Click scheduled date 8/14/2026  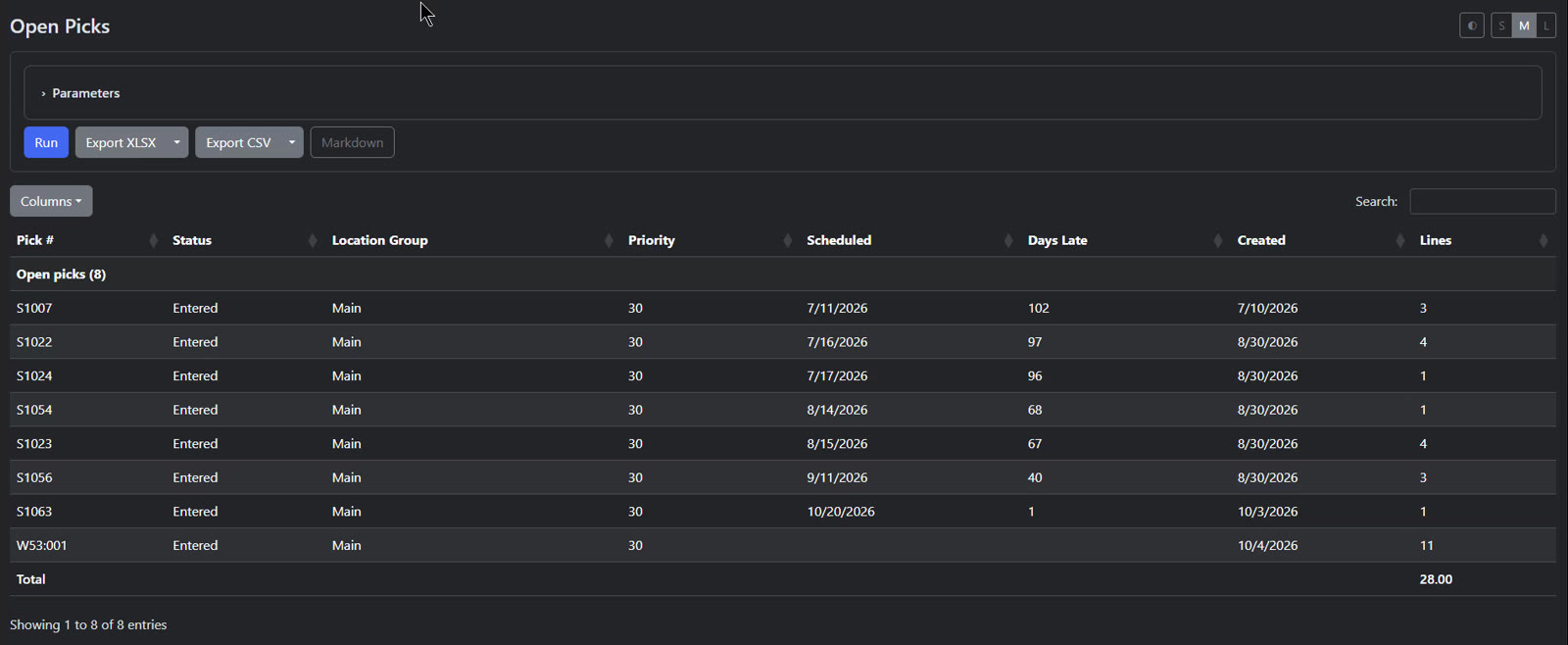click(x=837, y=410)
